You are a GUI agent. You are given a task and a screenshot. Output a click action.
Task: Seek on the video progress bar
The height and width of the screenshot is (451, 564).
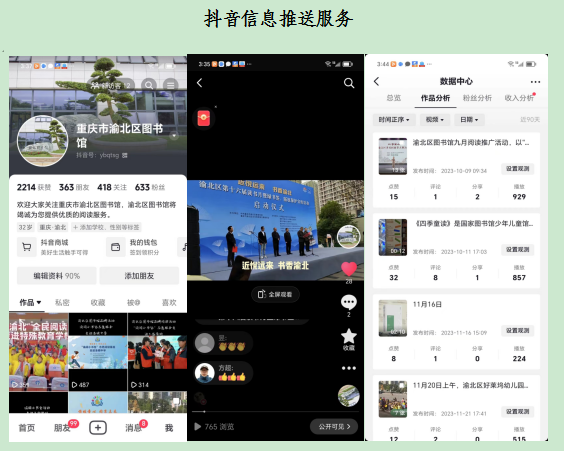pyautogui.click(x=275, y=411)
